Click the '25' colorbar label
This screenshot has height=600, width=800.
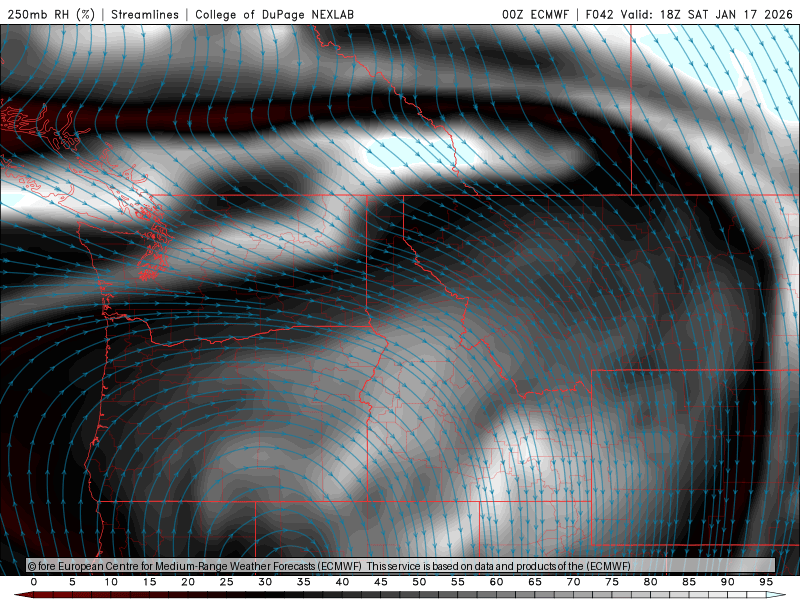click(x=227, y=582)
